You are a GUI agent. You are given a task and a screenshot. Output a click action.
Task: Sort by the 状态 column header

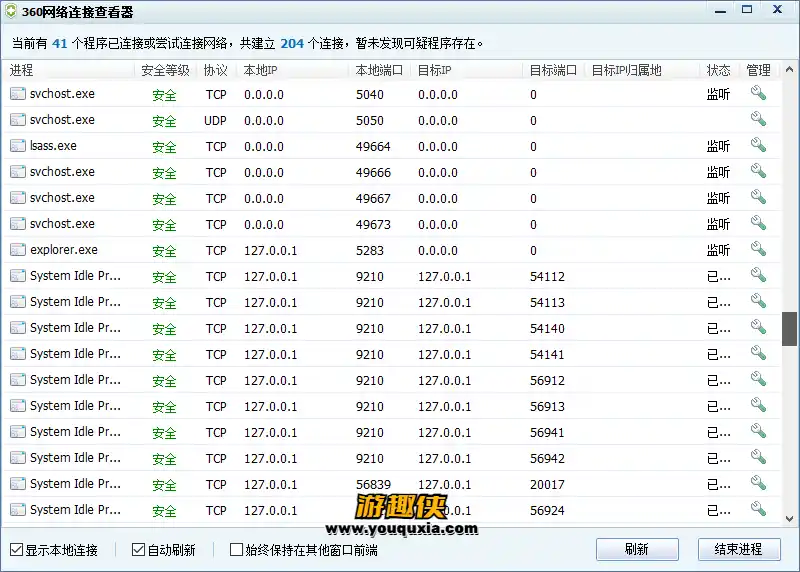click(x=718, y=70)
